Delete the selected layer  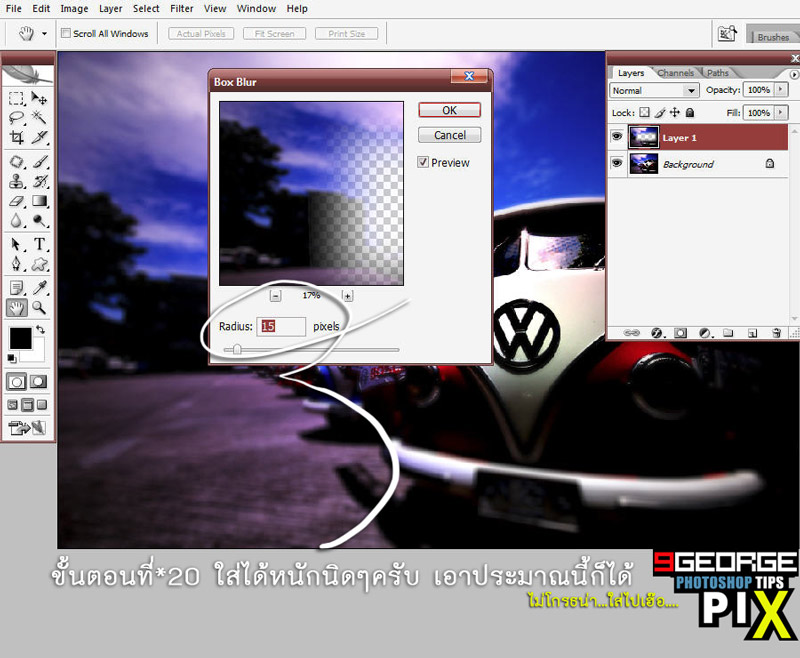coord(776,333)
